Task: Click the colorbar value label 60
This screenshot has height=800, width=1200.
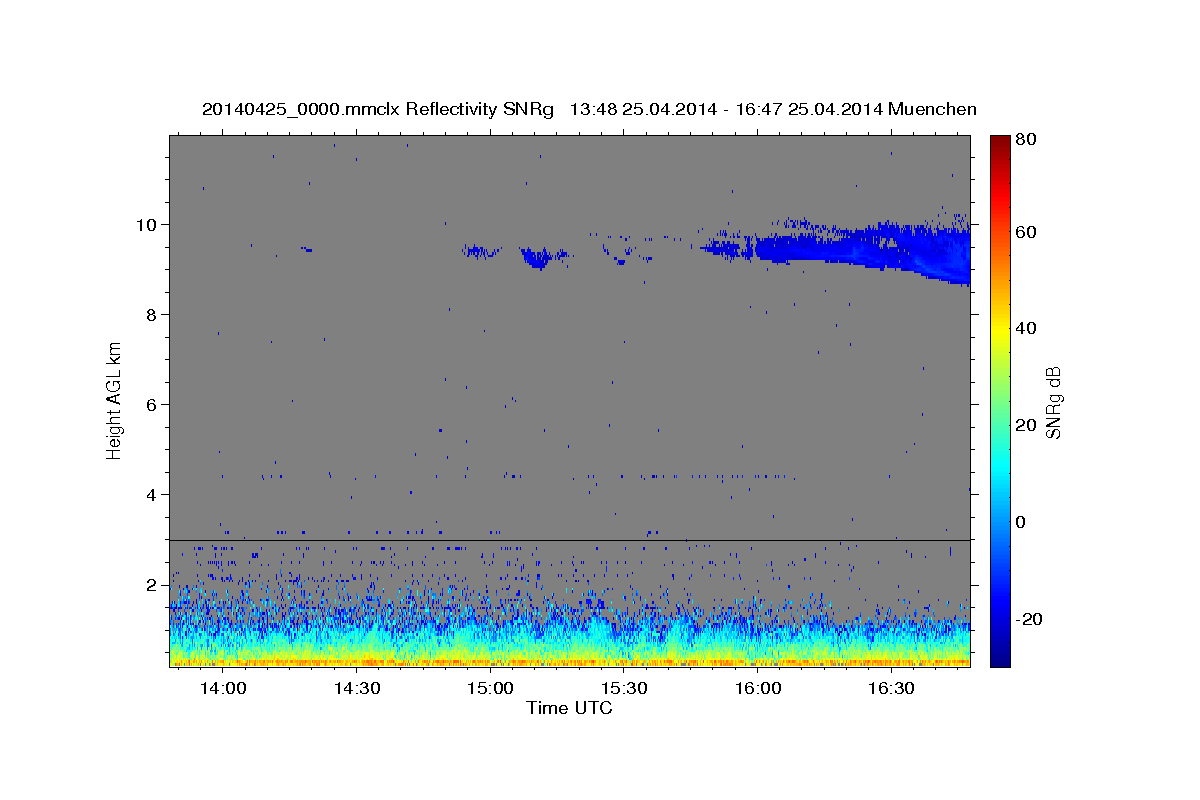Action: click(1027, 232)
